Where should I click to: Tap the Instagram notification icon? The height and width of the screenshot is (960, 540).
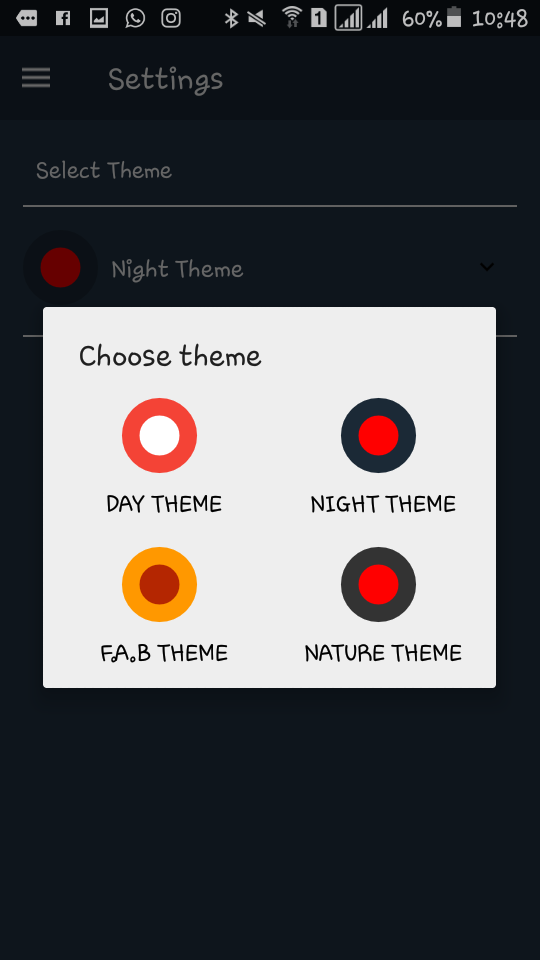[171, 18]
